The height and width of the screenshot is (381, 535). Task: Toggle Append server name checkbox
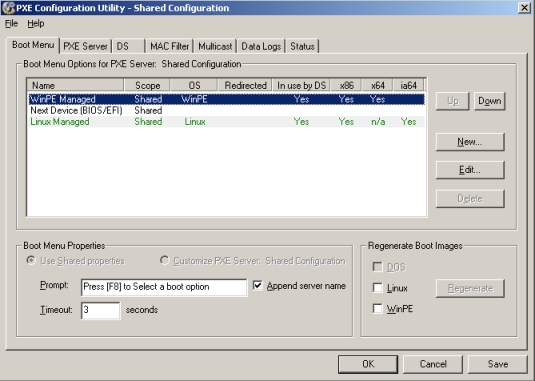click(258, 285)
